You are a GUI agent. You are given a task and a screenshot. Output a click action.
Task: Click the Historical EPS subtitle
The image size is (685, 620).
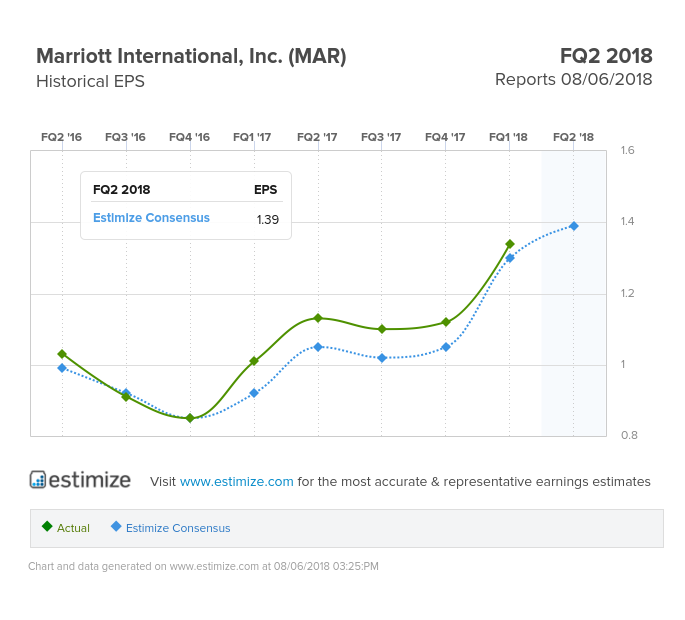[x=90, y=81]
